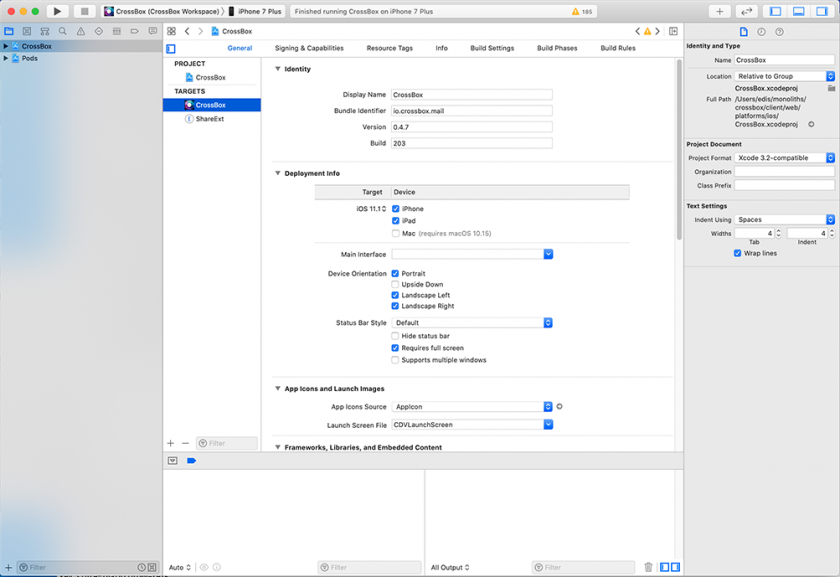Toggle Landscape Right orientation

pyautogui.click(x=395, y=306)
